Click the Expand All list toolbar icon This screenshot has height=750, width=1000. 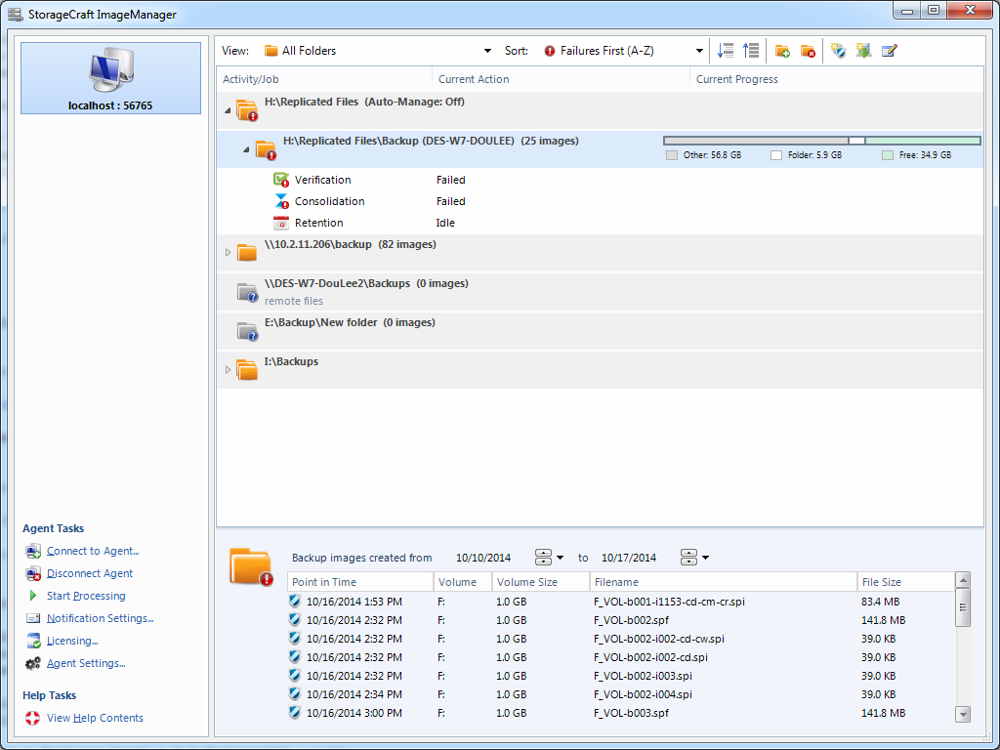725,50
